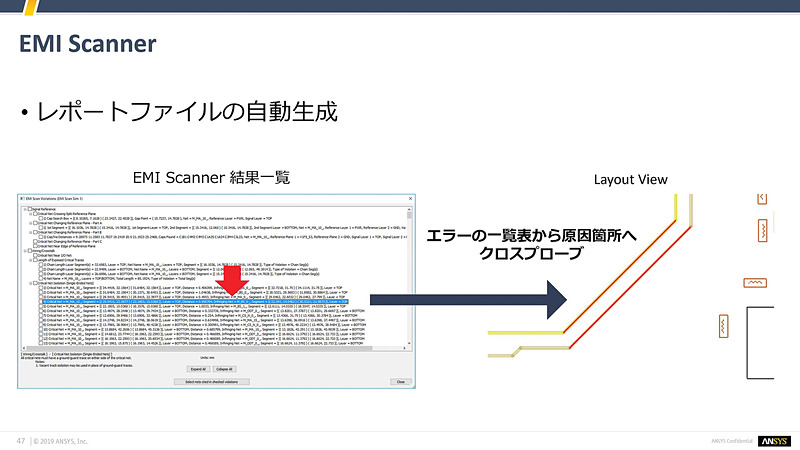The image size is (800, 450).
Task: Check Critical Net Changing Reference Plane - Part C
Action: [x=35, y=241]
